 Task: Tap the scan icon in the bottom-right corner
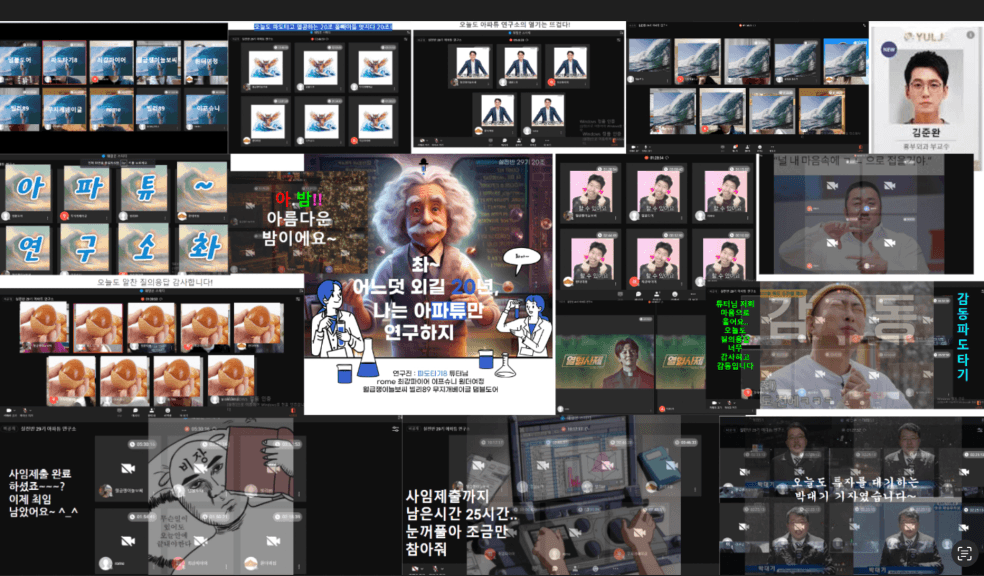pyautogui.click(x=964, y=553)
